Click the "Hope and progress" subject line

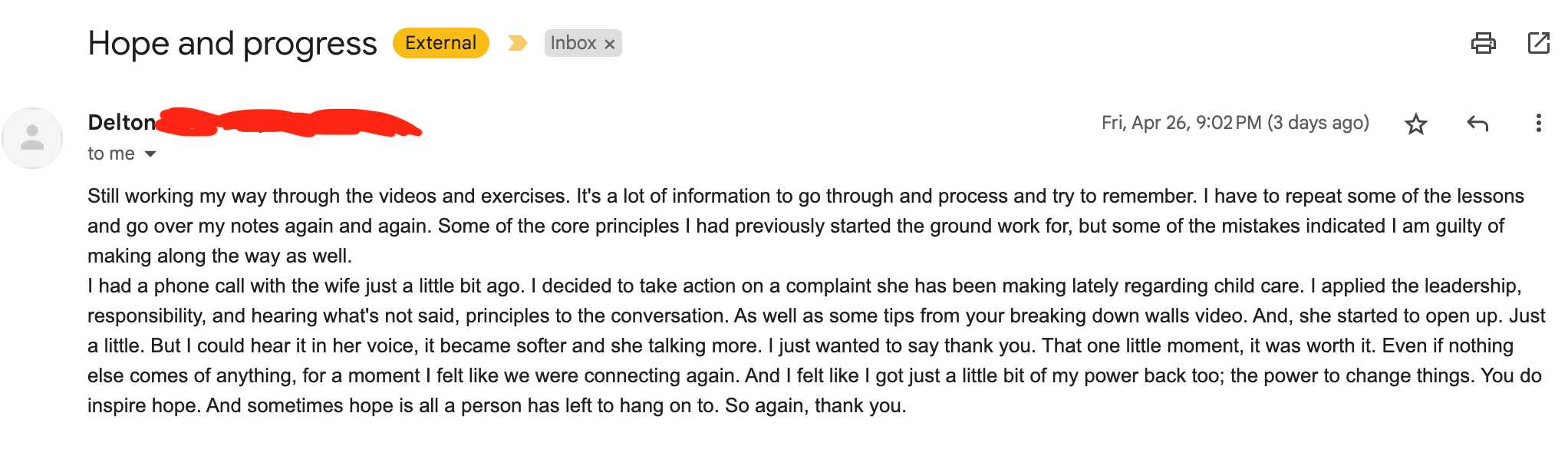pyautogui.click(x=232, y=44)
